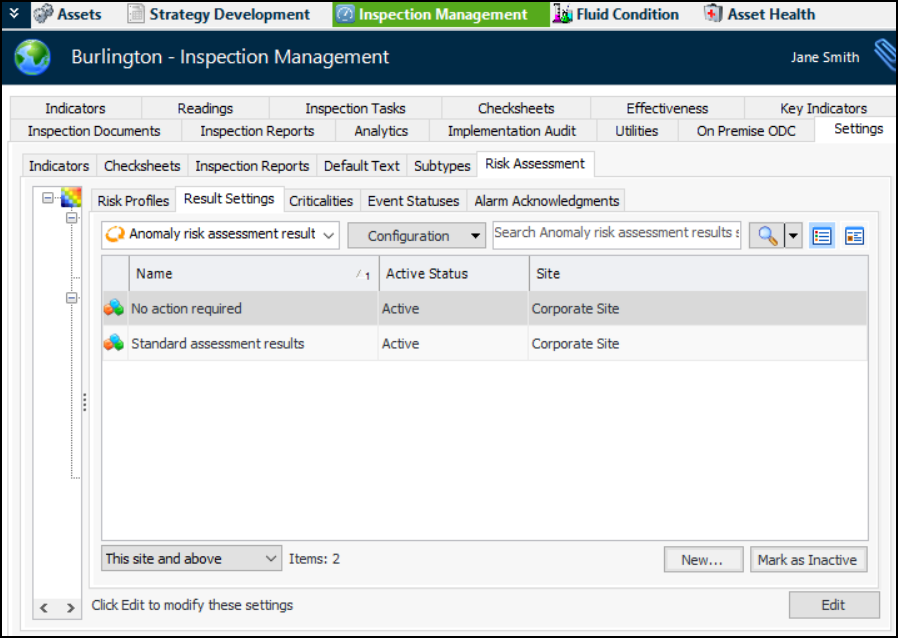Image resolution: width=898 pixels, height=638 pixels.
Task: Open the Configuration dropdown
Action: [416, 235]
